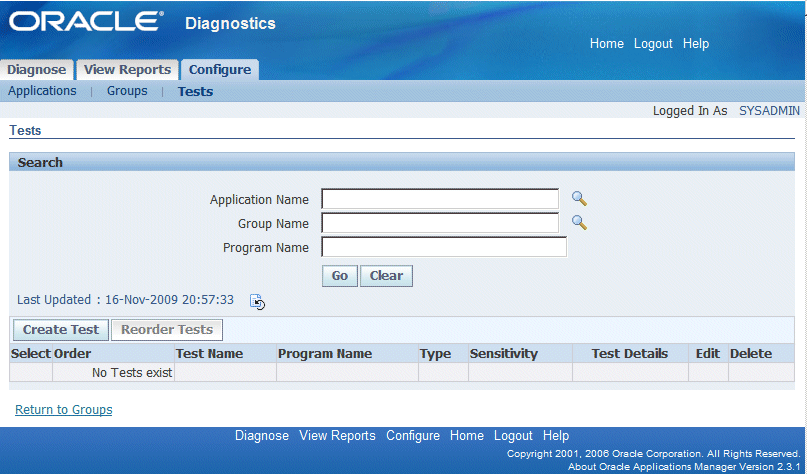Select the Configure tab
Viewport: 807px width, 474px height.
coord(220,69)
